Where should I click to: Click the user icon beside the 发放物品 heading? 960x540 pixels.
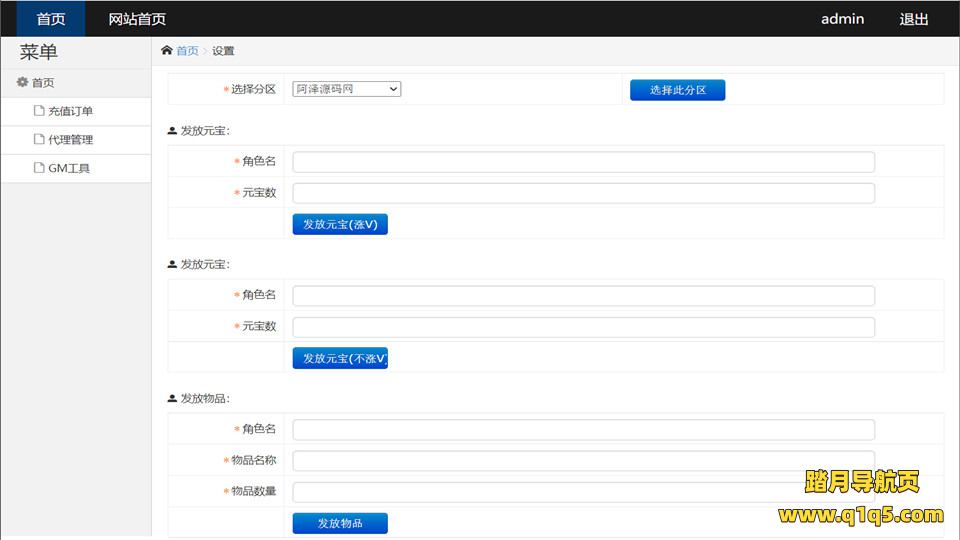pyautogui.click(x=172, y=399)
